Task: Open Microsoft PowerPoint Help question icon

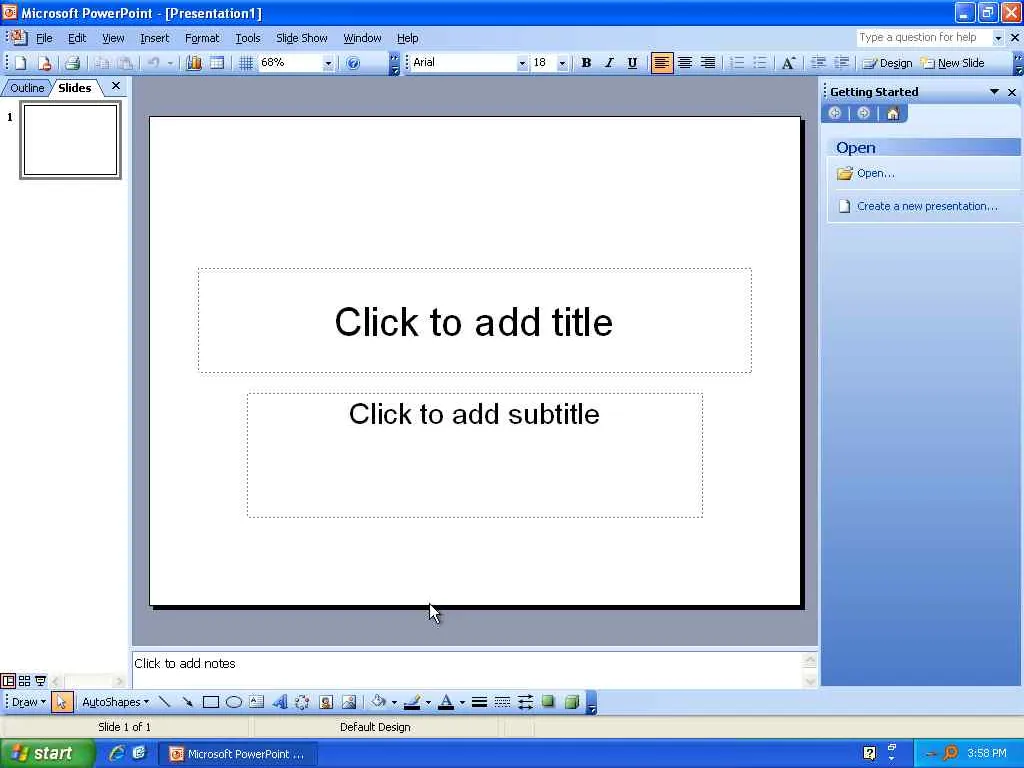Action: (353, 63)
